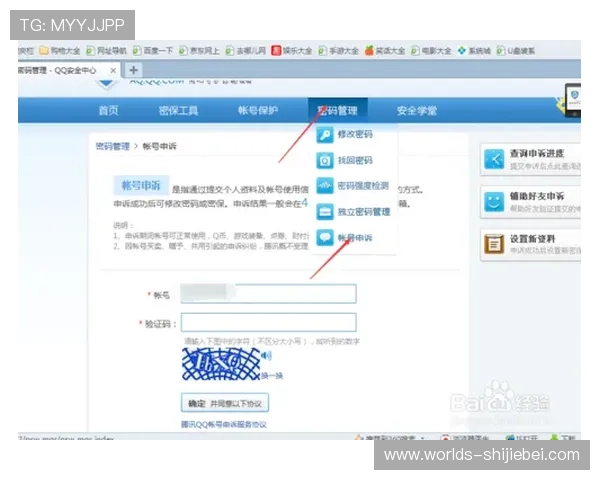The width and height of the screenshot is (600, 480).
Task: Open the 安全学堂 navigation menu
Action: [x=417, y=111]
